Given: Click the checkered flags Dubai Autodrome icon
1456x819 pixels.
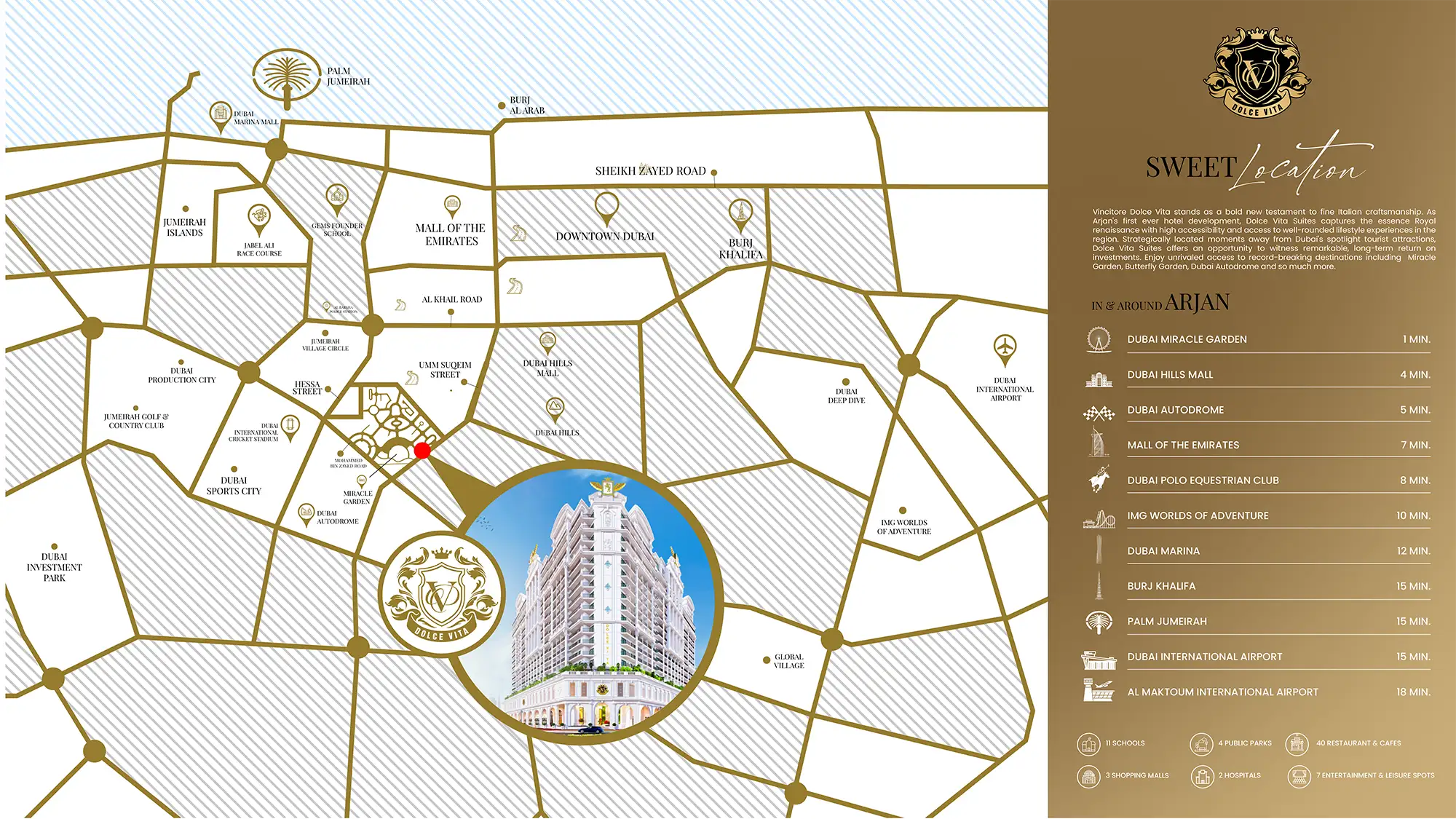Looking at the screenshot, I should coord(1099,414).
